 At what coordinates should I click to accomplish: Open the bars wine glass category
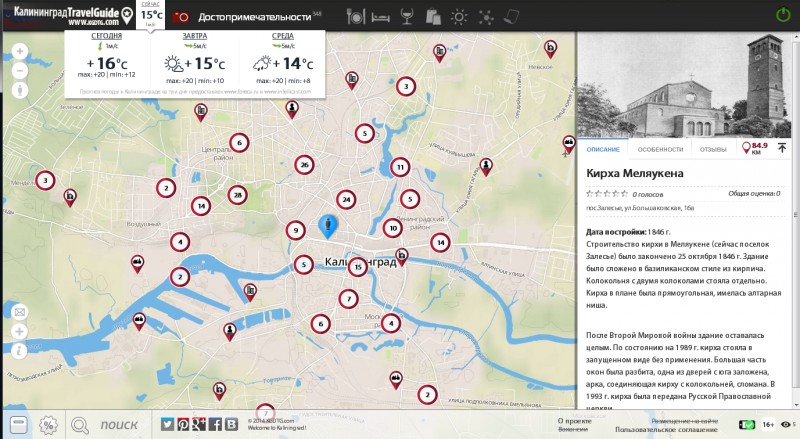tap(407, 16)
